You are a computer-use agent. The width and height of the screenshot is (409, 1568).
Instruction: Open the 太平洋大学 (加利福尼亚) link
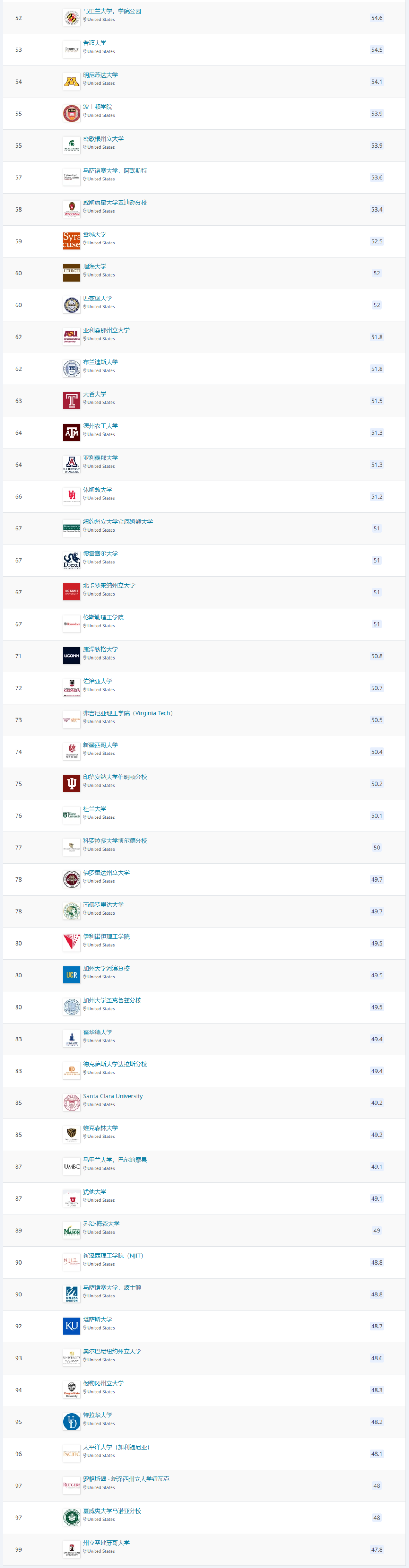(116, 1447)
